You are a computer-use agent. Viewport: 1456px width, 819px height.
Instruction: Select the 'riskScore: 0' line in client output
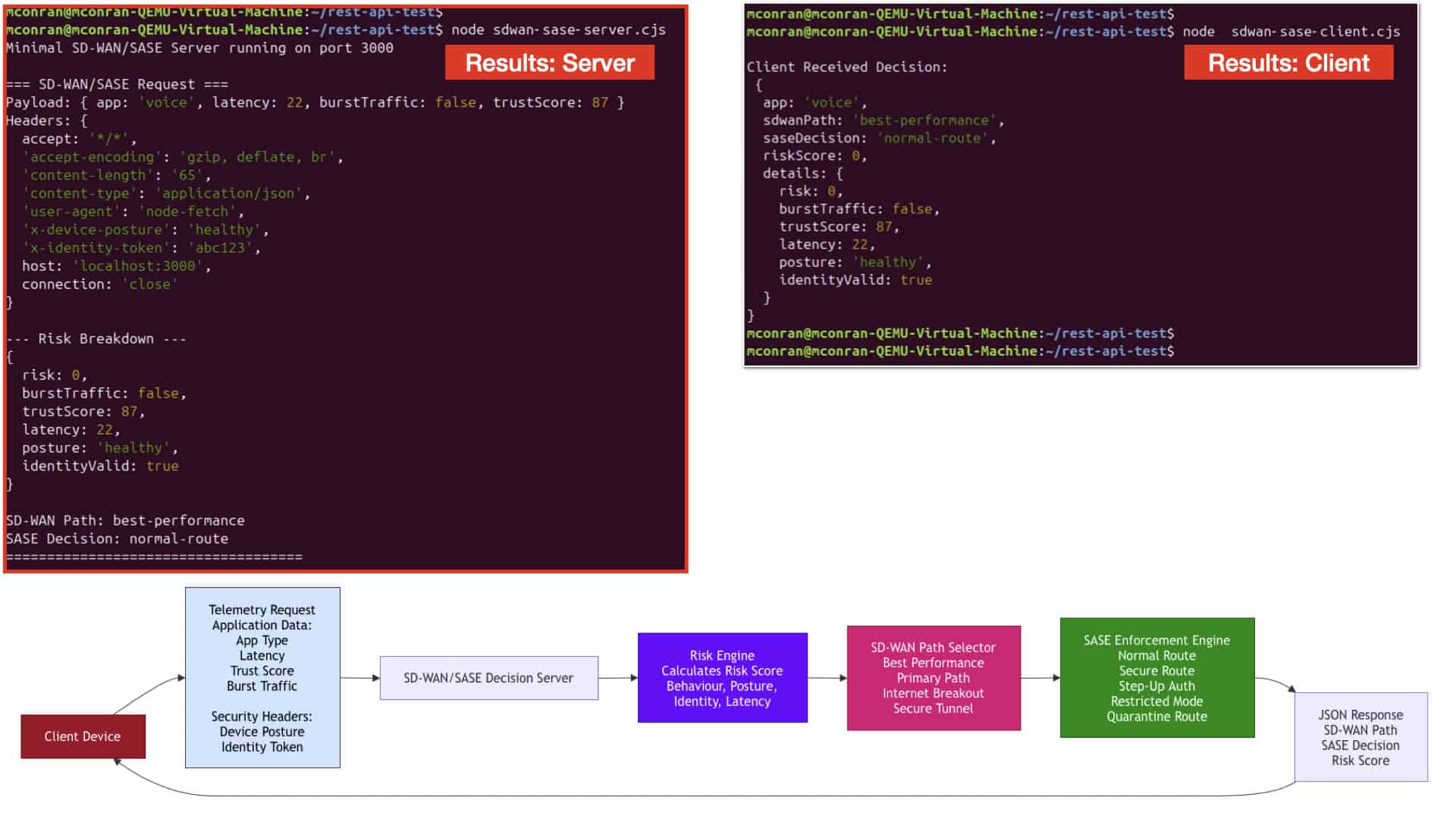point(814,156)
